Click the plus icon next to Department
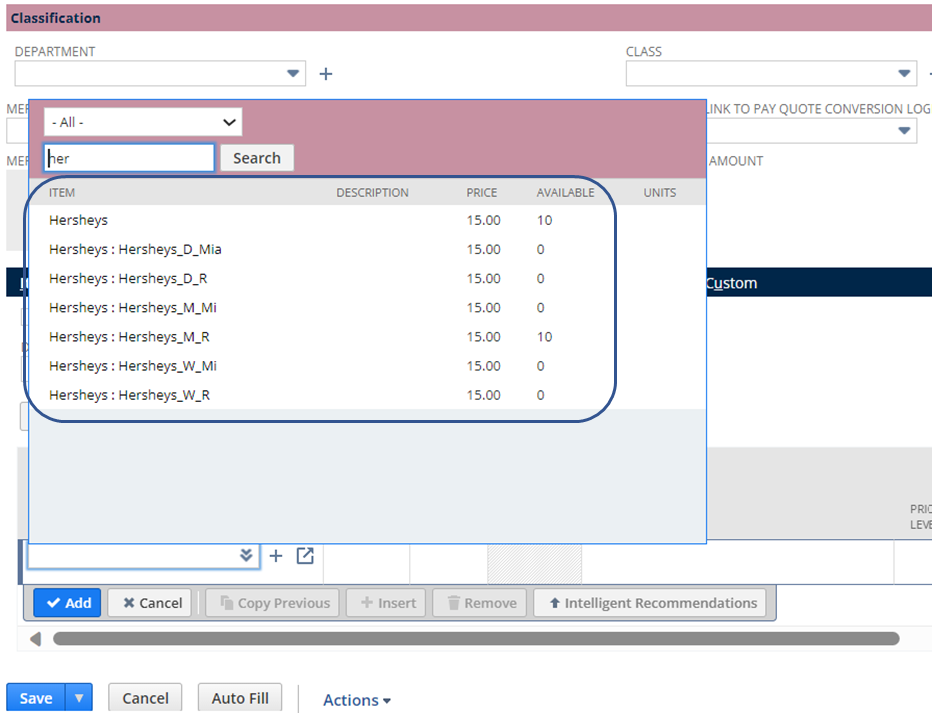Image resolution: width=932 pixels, height=713 pixels. coord(326,74)
